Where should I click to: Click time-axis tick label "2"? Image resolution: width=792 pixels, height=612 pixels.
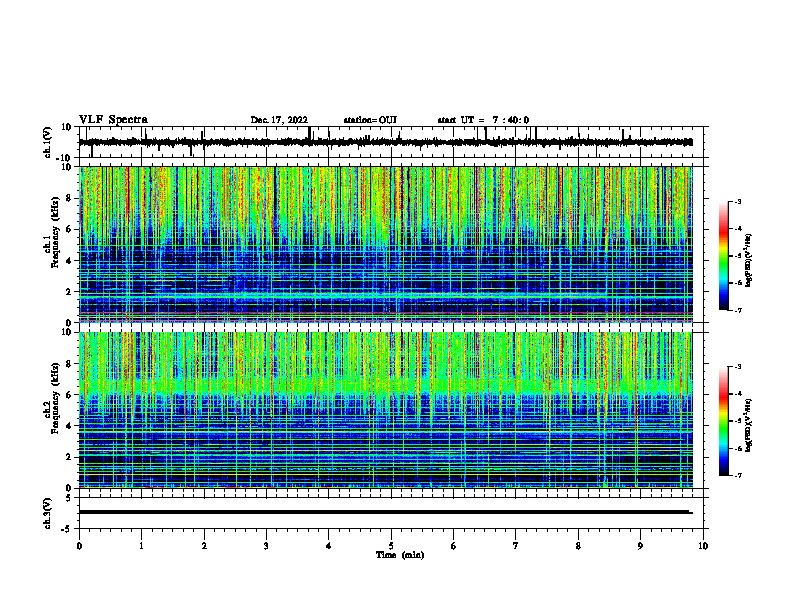(x=204, y=546)
